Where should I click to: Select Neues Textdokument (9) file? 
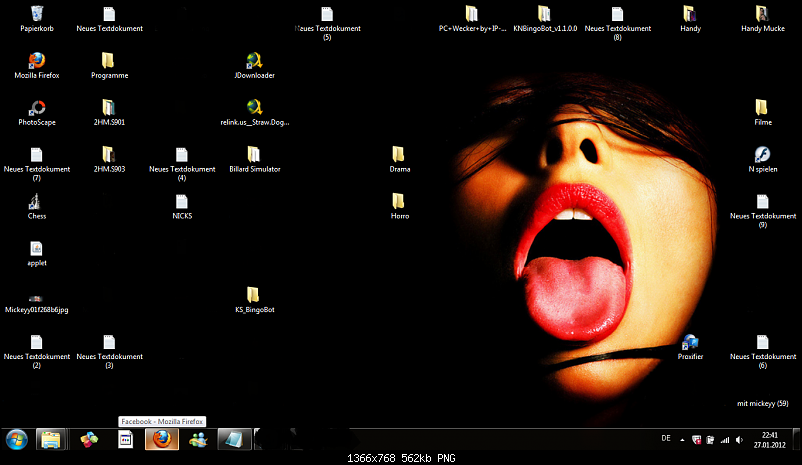(763, 211)
